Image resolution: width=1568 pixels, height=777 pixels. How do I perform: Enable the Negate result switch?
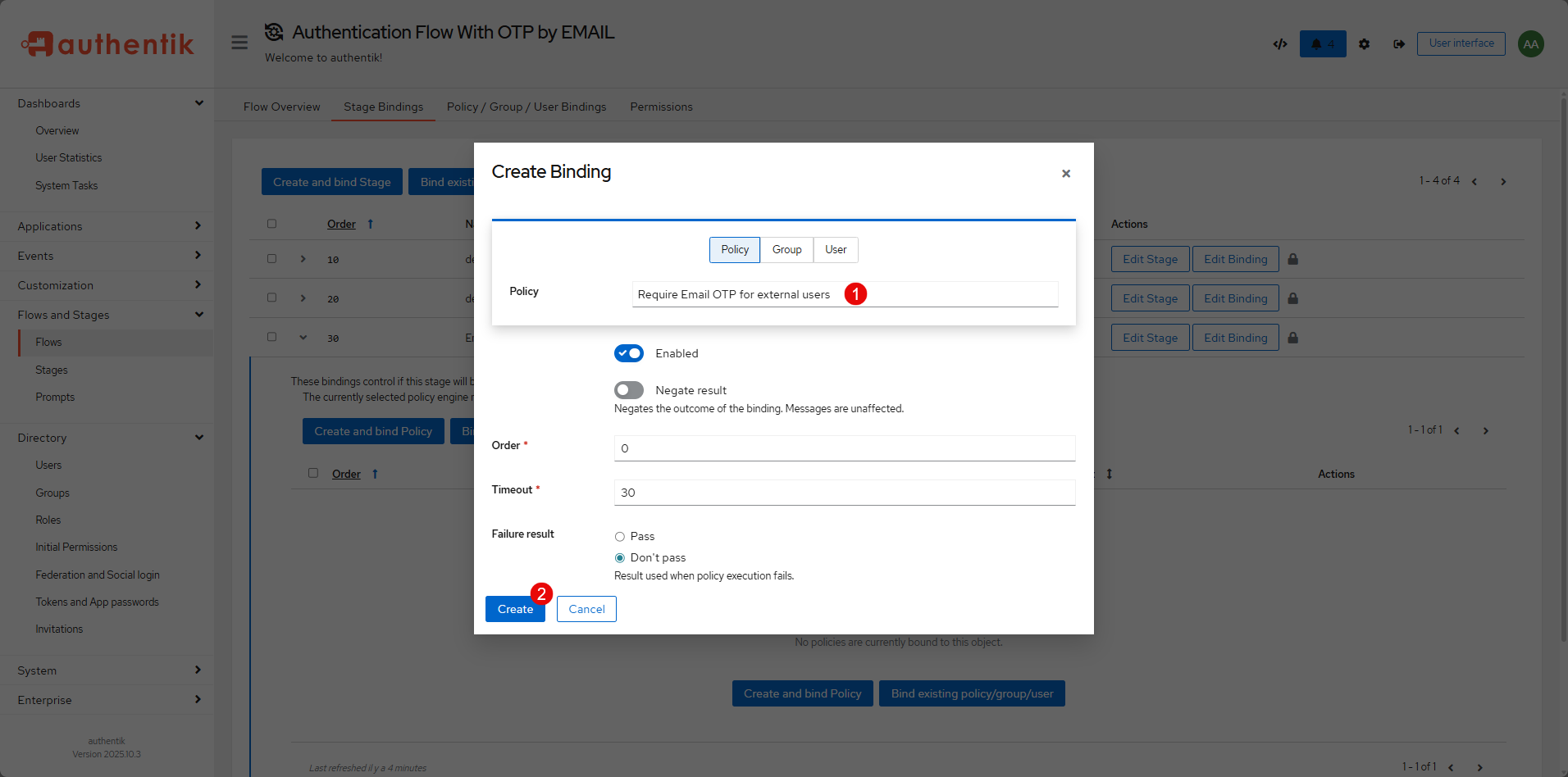coord(628,390)
